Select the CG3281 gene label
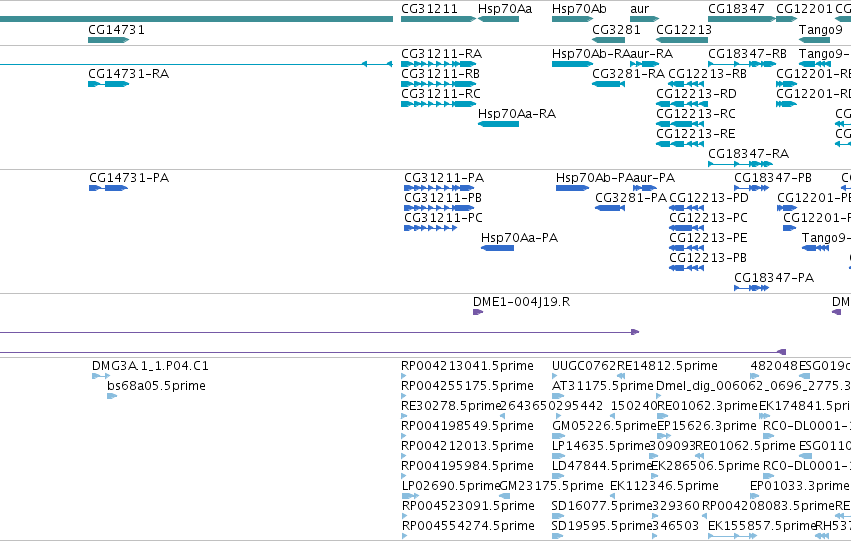851x541 pixels. [617, 29]
